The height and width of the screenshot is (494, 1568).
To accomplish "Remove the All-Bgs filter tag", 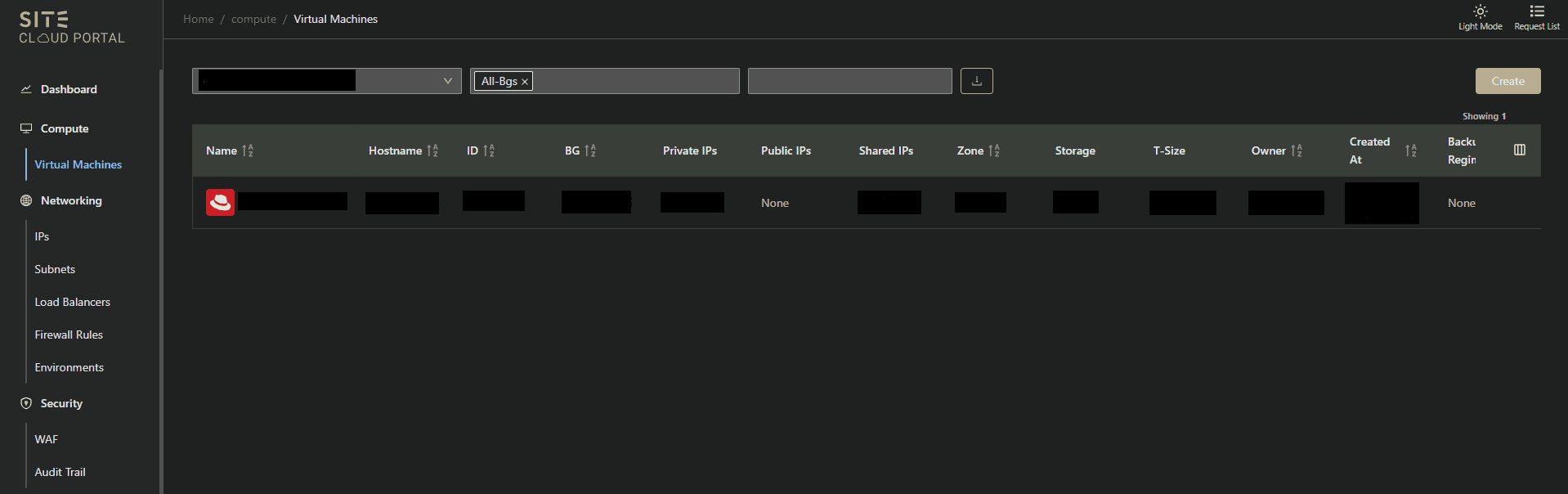I will tap(525, 82).
